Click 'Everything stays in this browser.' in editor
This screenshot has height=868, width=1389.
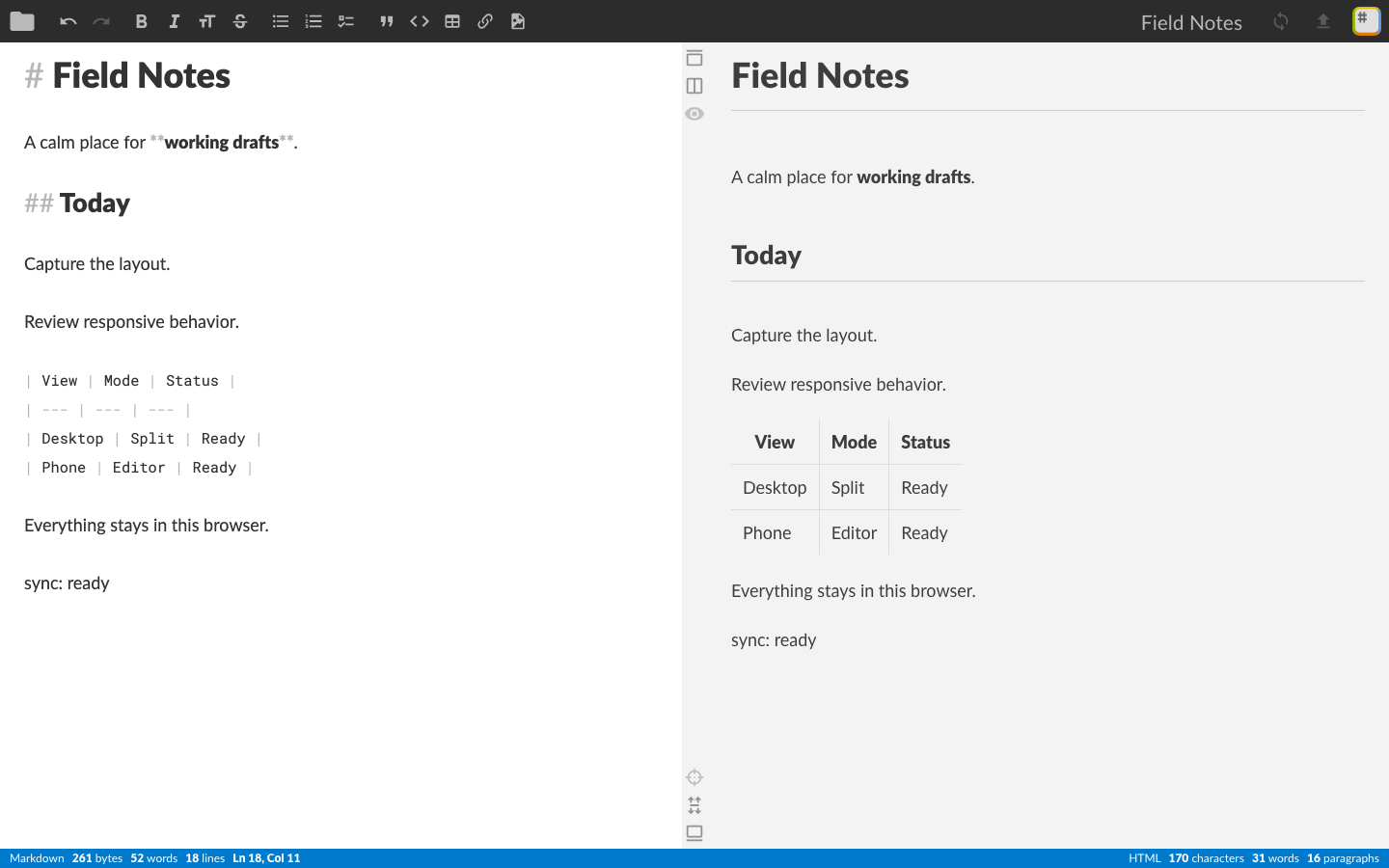coord(147,526)
